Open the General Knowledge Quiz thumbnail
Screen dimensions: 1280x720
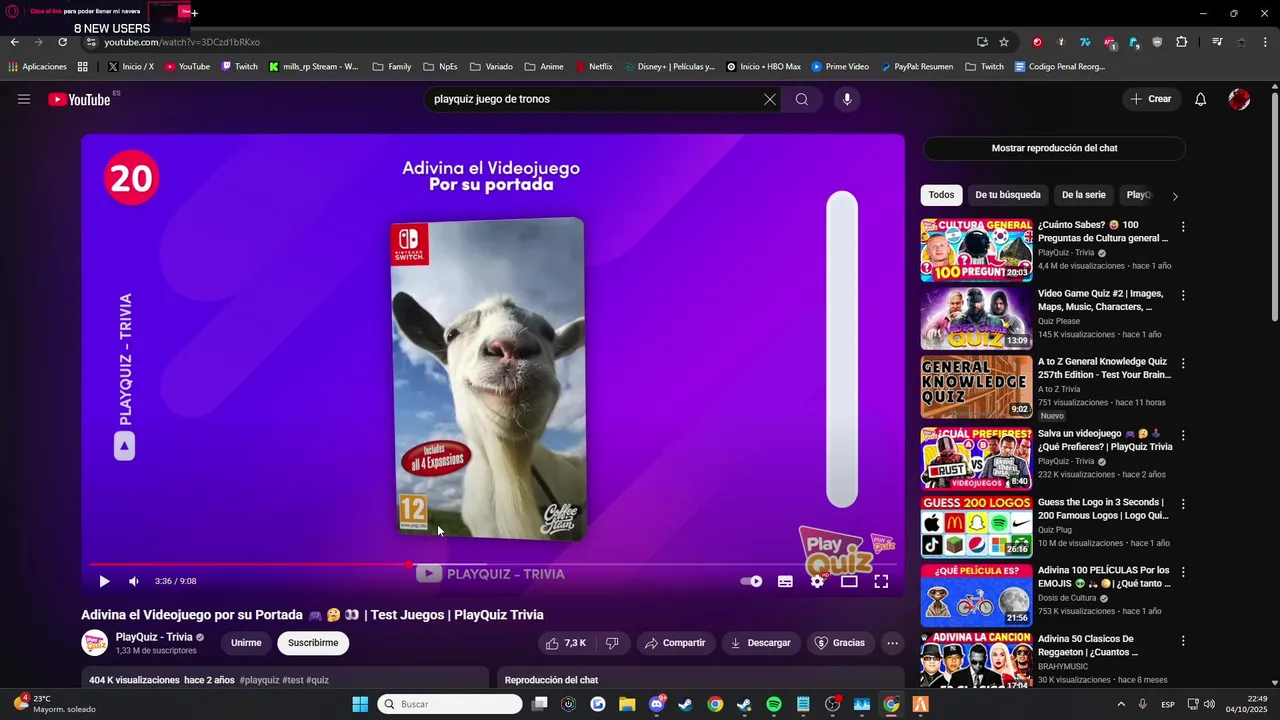976,387
